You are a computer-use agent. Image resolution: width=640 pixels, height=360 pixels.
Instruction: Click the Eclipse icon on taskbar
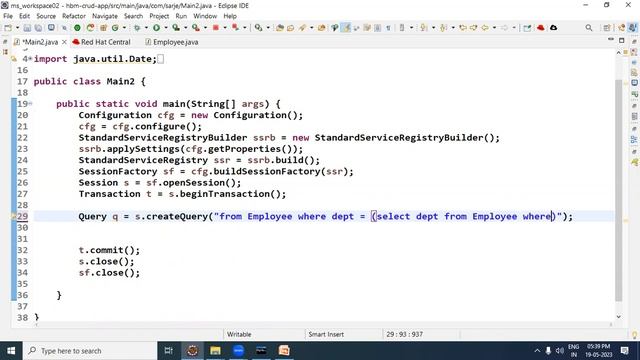click(192, 351)
